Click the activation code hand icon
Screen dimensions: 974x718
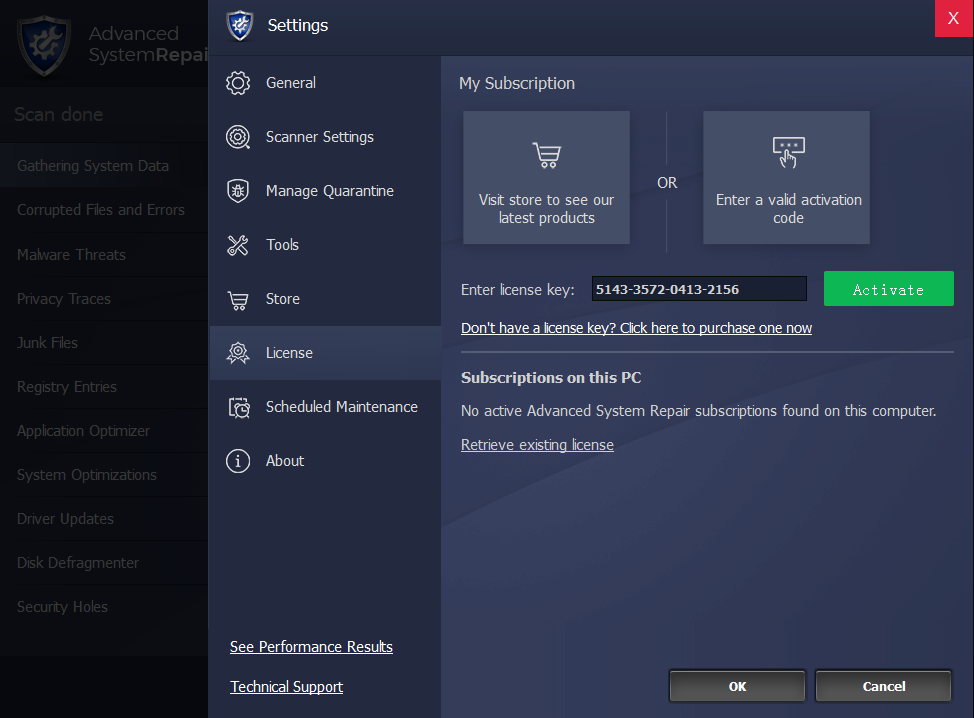(788, 152)
